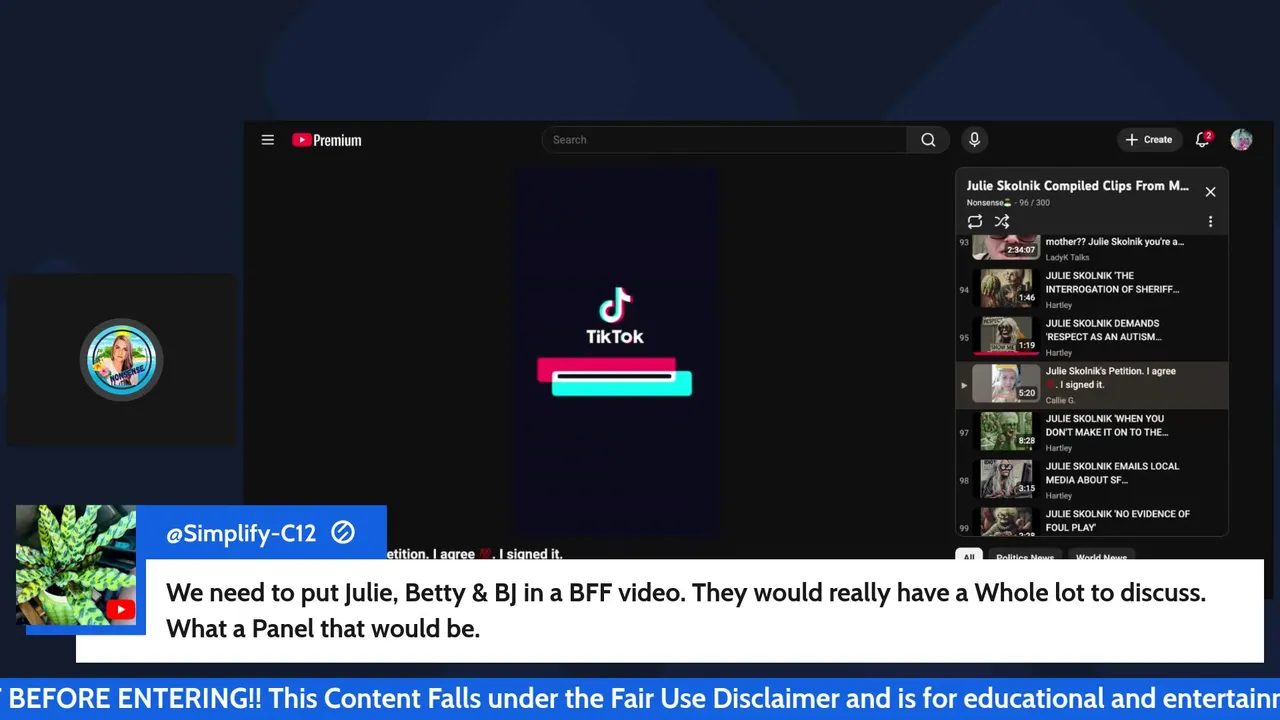This screenshot has width=1280, height=720.
Task: Click the '96 / 300' playlist position counter
Action: (x=1034, y=203)
